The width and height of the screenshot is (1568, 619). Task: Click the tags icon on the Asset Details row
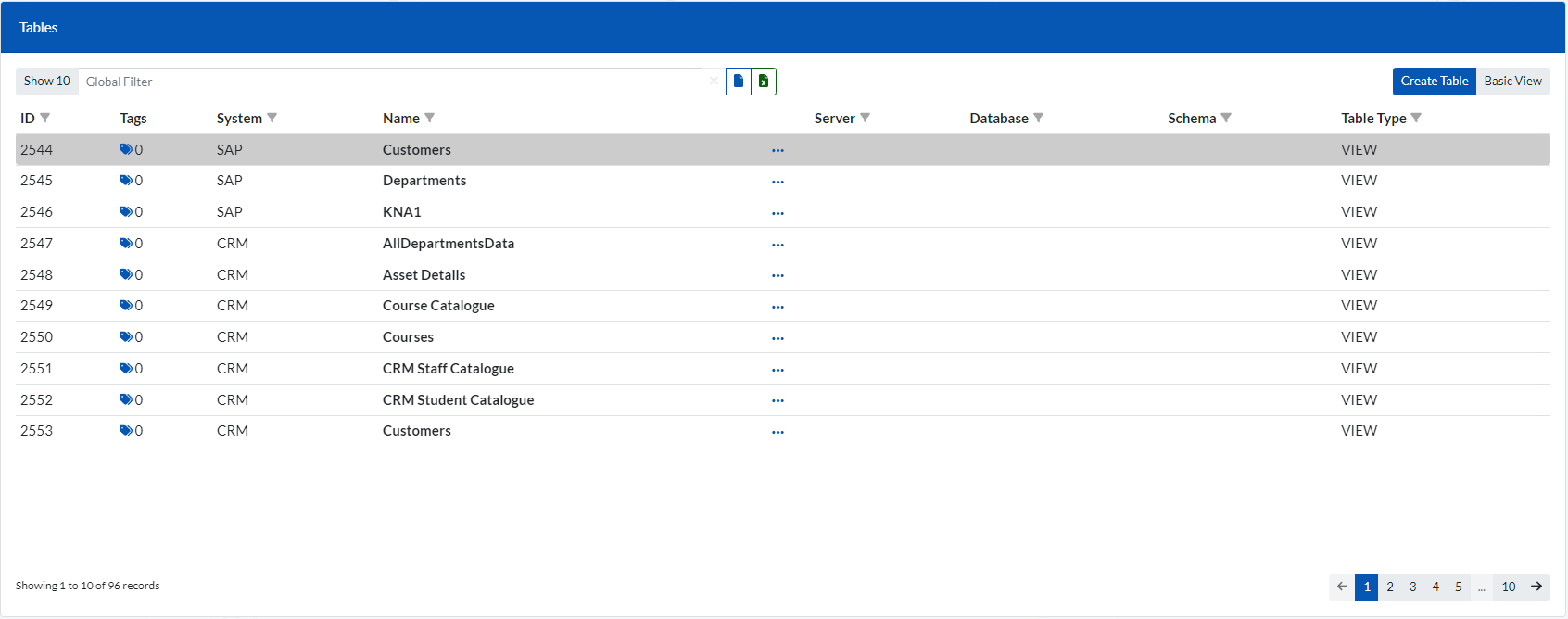(x=125, y=275)
